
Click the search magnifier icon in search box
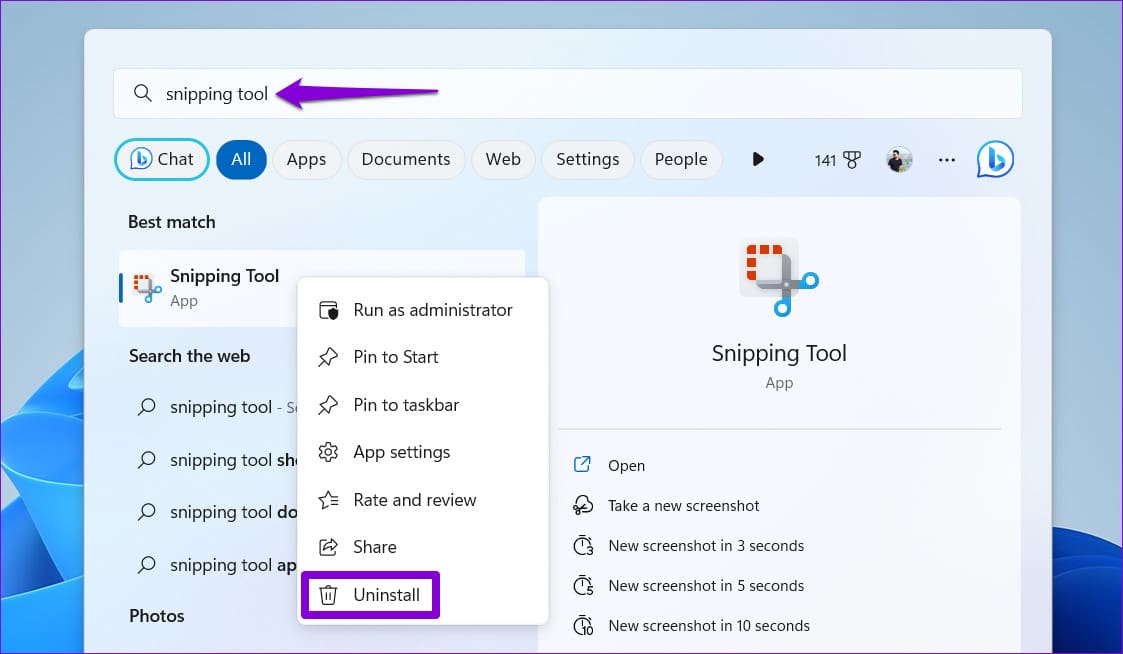(x=143, y=93)
